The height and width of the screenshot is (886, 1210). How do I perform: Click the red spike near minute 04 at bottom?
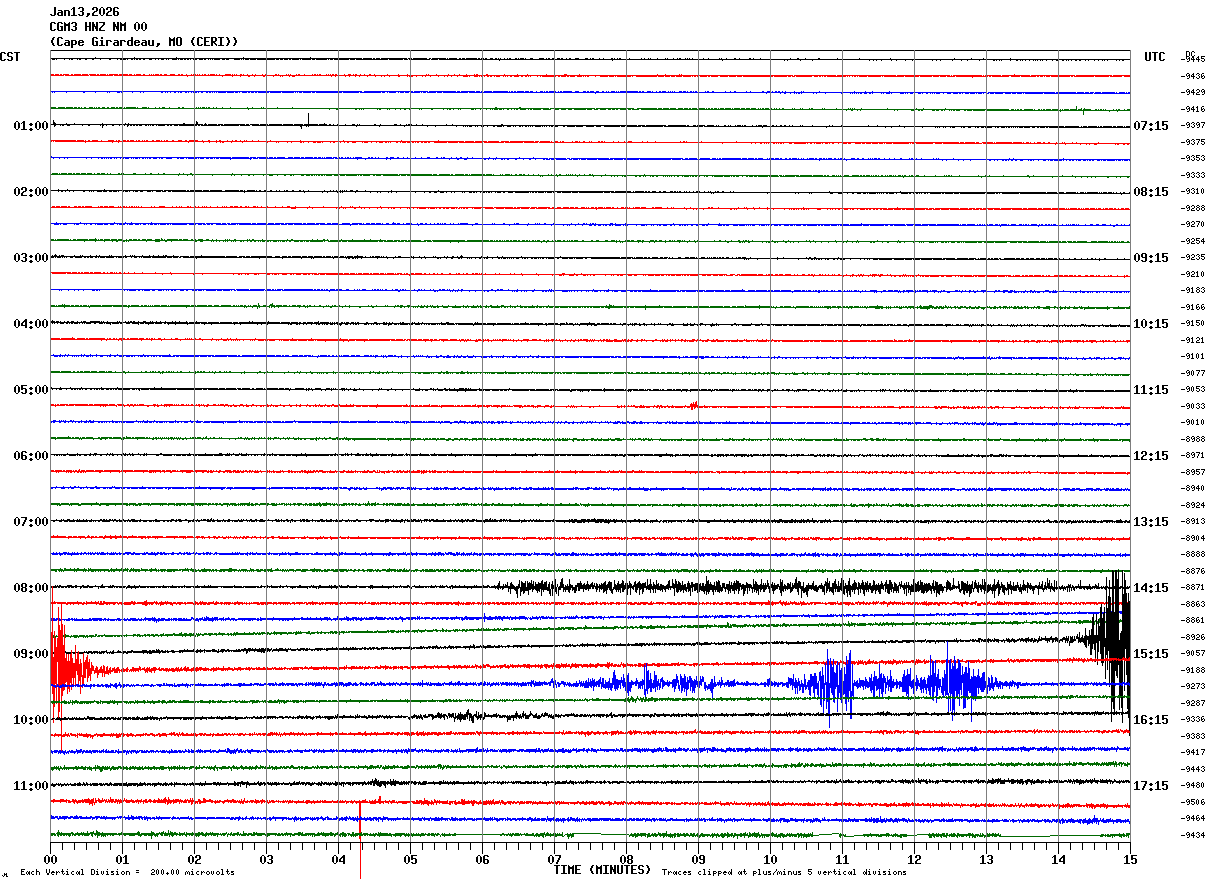coord(360,838)
